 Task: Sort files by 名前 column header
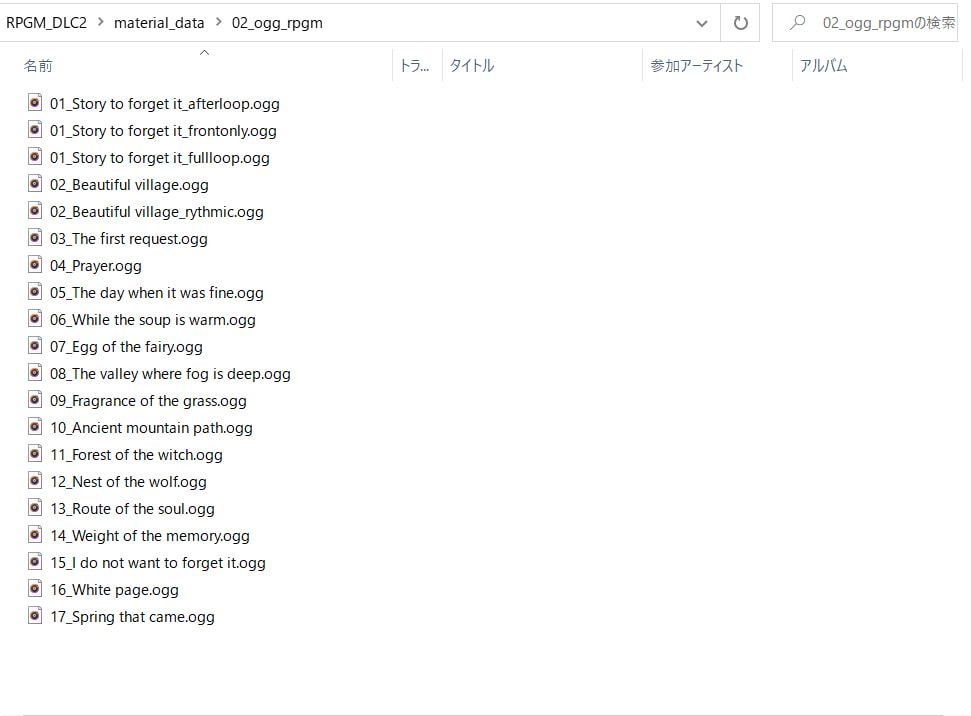(x=38, y=66)
